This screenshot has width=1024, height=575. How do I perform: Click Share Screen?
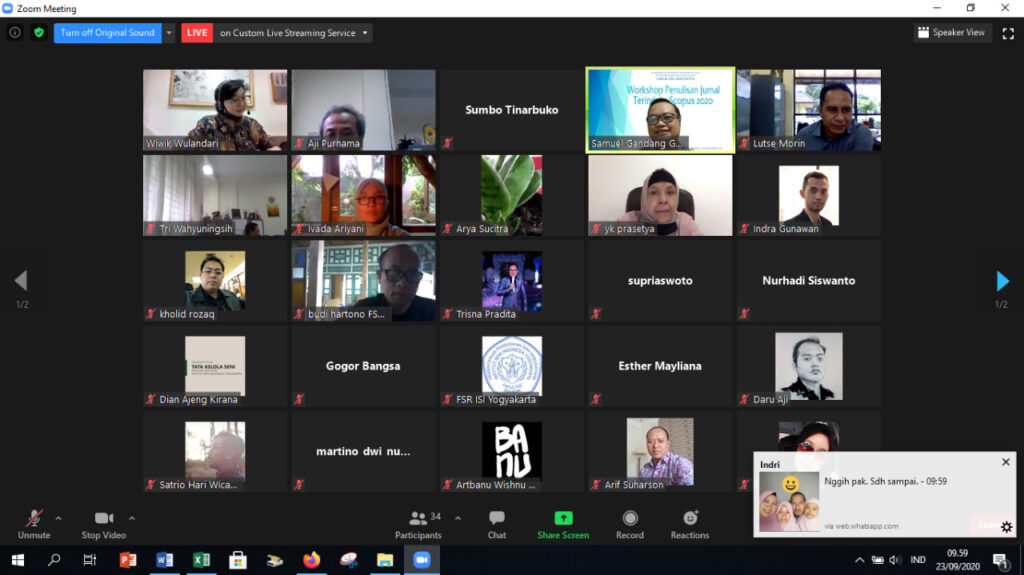563,525
